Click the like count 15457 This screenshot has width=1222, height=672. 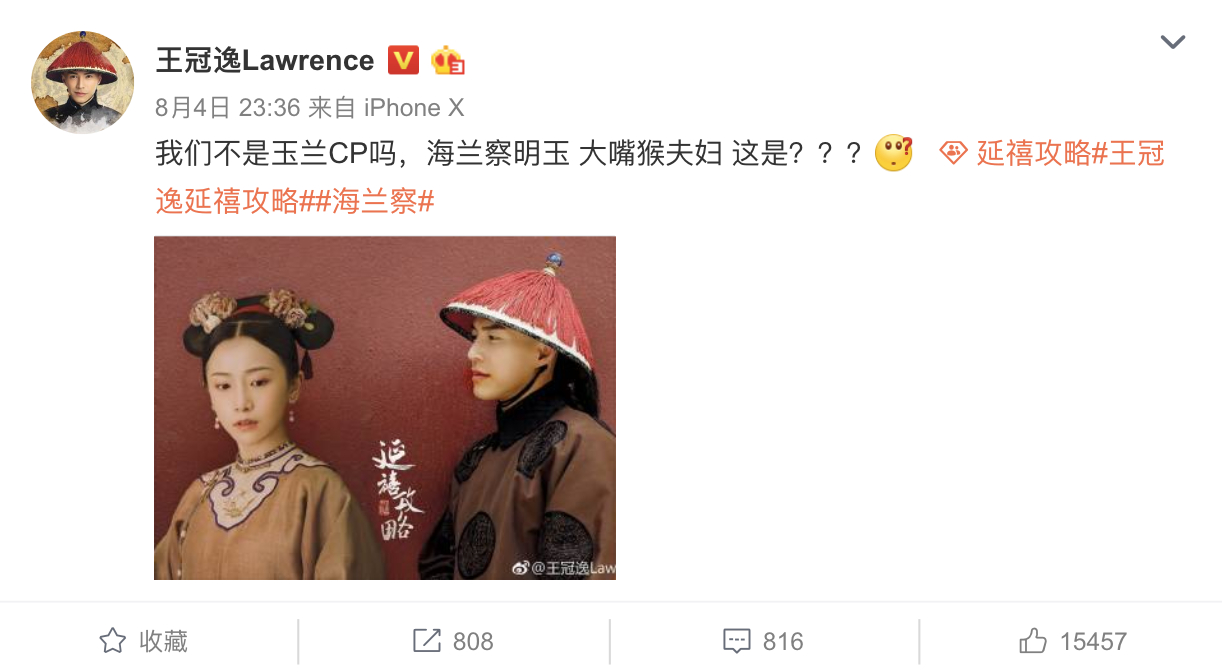tap(1093, 641)
